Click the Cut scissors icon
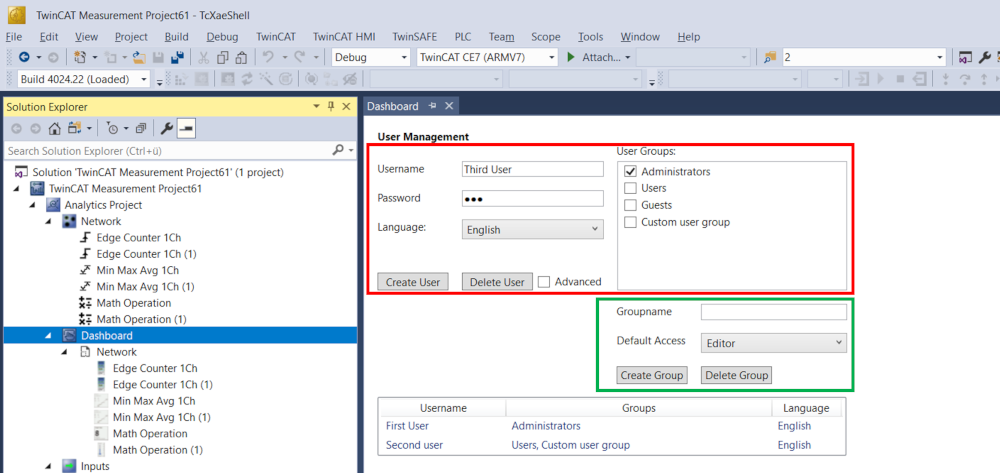1000x473 pixels. tap(204, 57)
